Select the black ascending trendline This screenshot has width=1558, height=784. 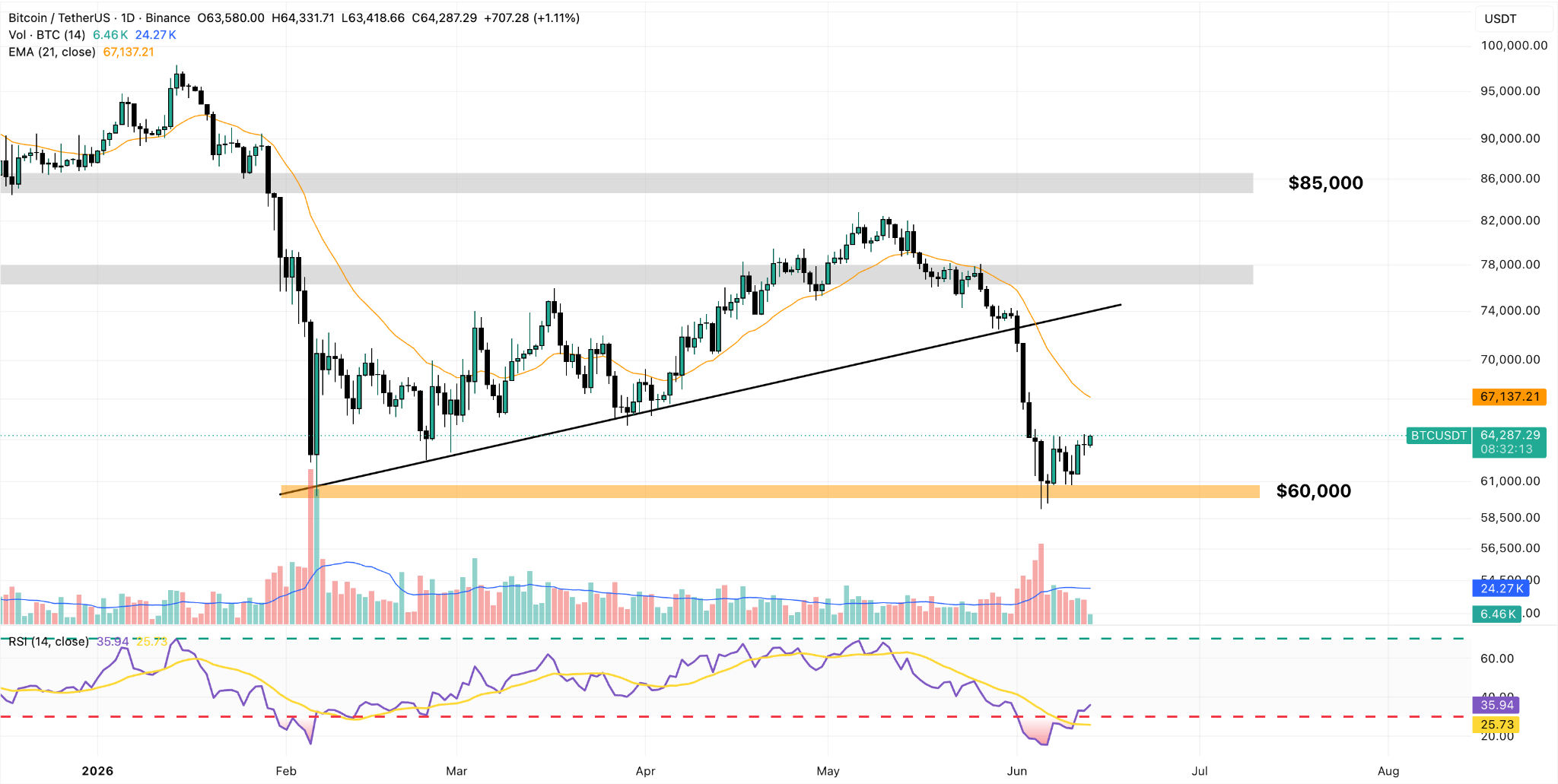[x=701, y=400]
